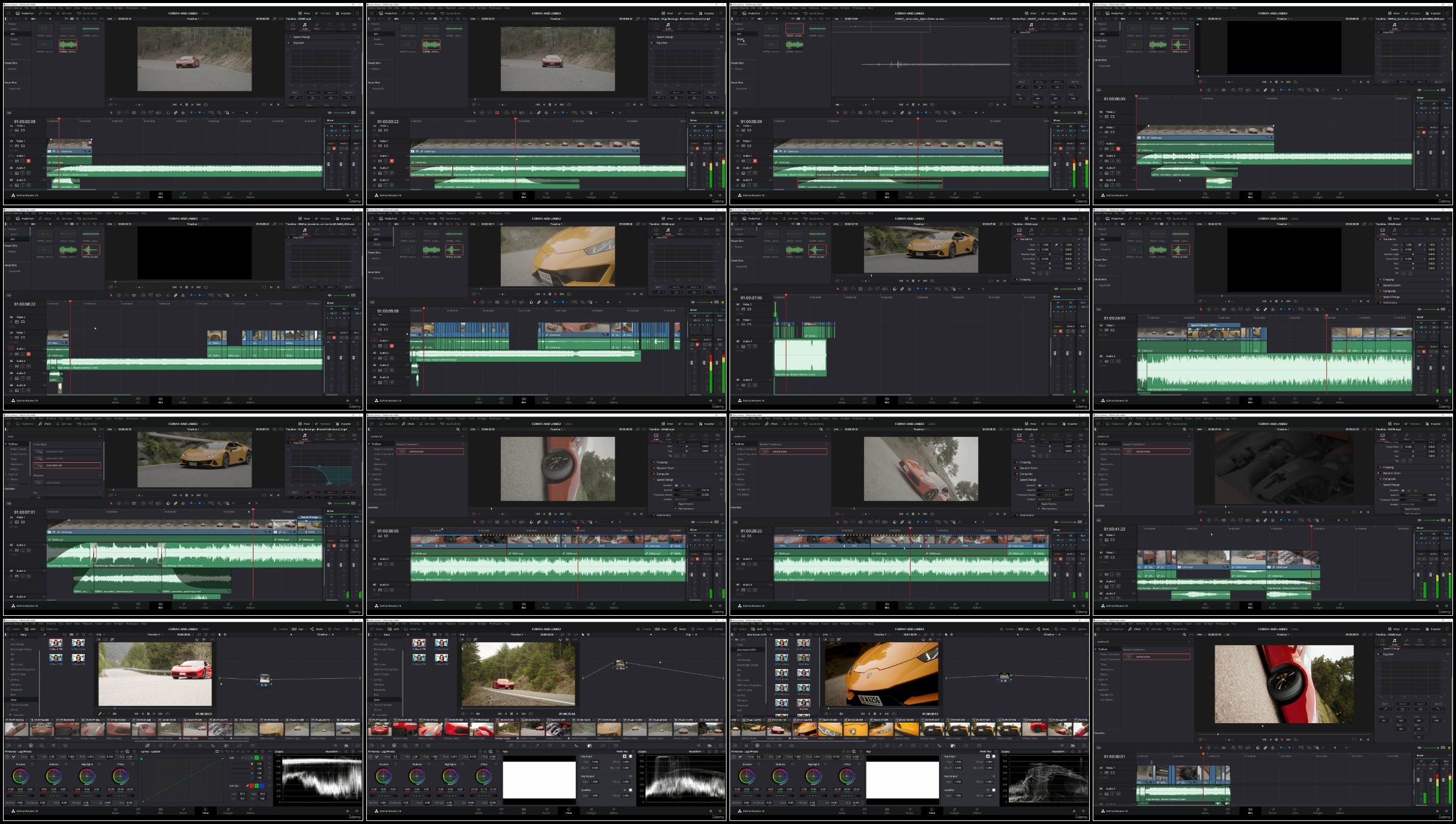Click position lock padlock in 01:00:28:22 toolbar

(x=910, y=522)
